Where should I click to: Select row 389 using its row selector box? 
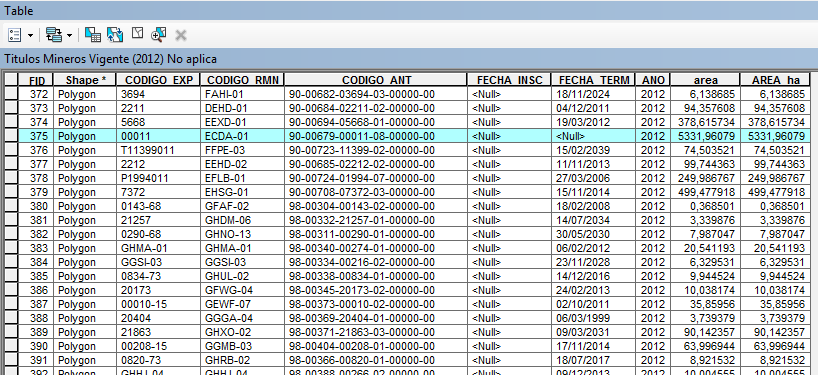pyautogui.click(x=11, y=332)
